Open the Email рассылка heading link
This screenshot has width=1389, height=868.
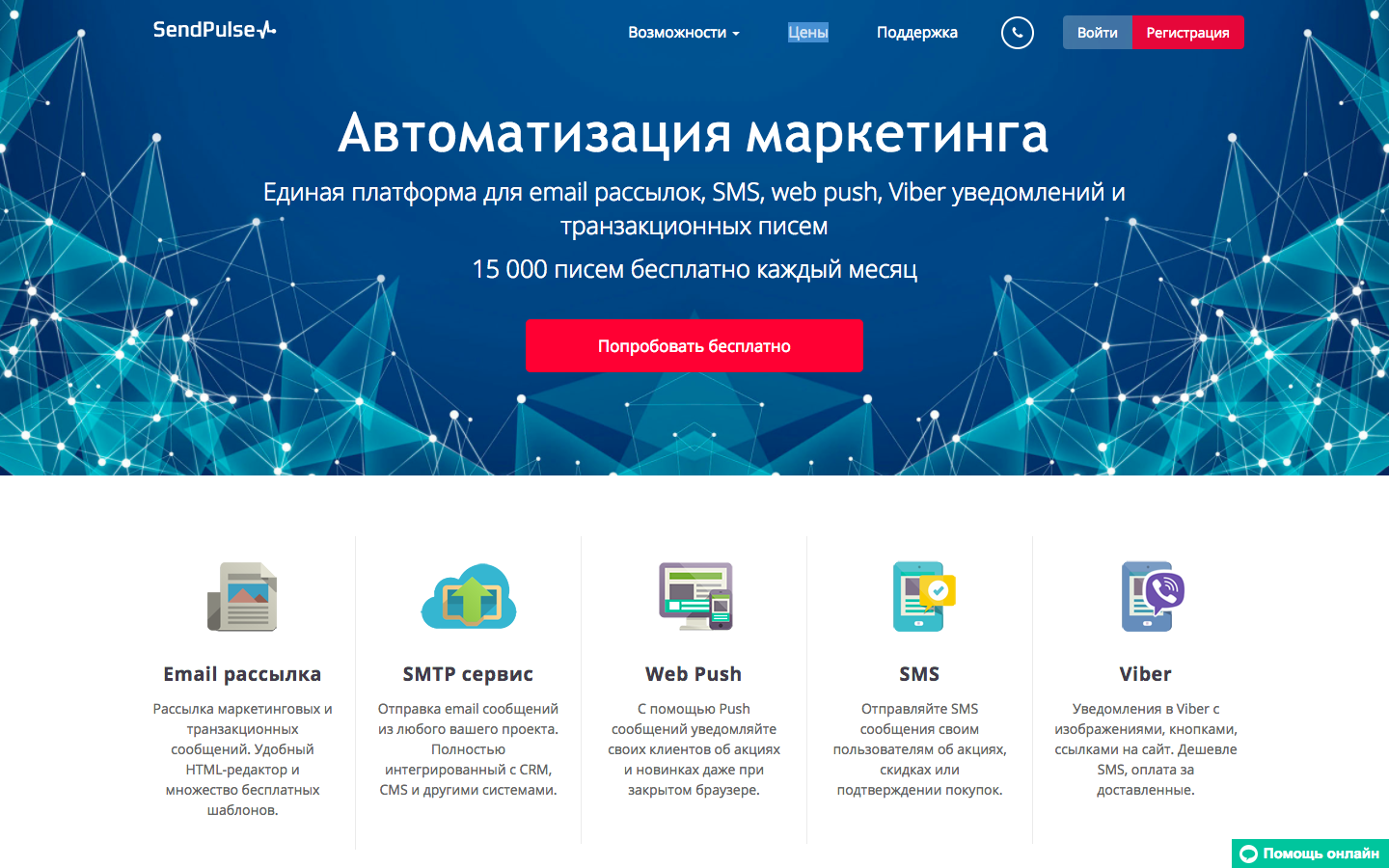(242, 674)
